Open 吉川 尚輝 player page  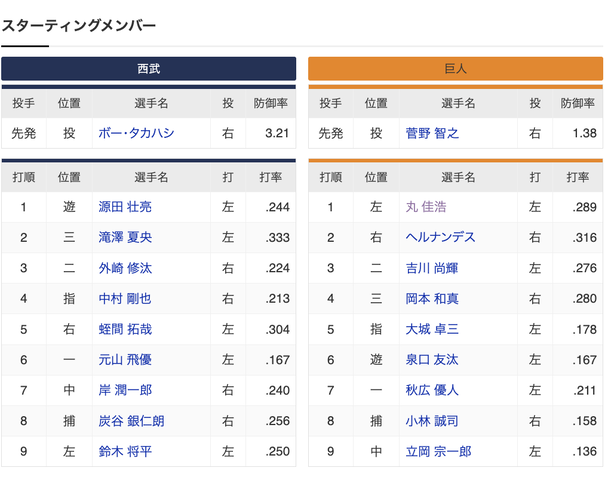click(x=432, y=268)
